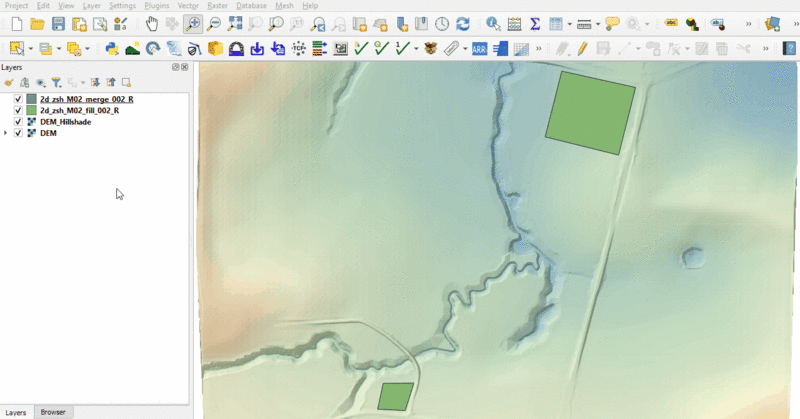Click the Save Project floppy disk icon
The height and width of the screenshot is (419, 800).
[x=58, y=24]
